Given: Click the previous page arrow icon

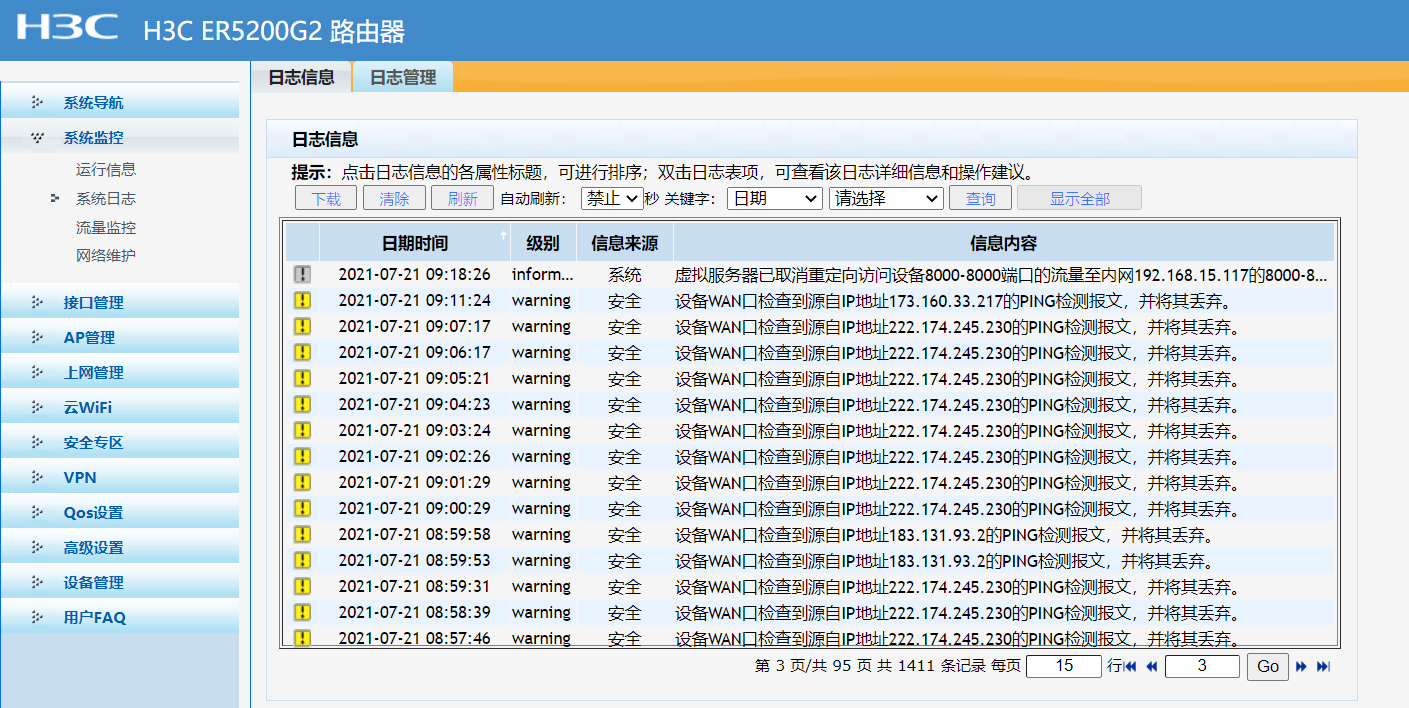Looking at the screenshot, I should tap(1151, 666).
